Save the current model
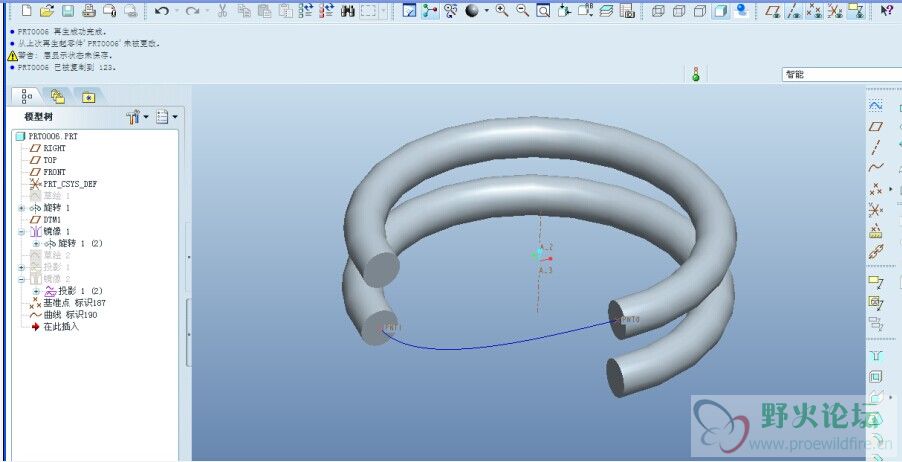 coord(68,11)
